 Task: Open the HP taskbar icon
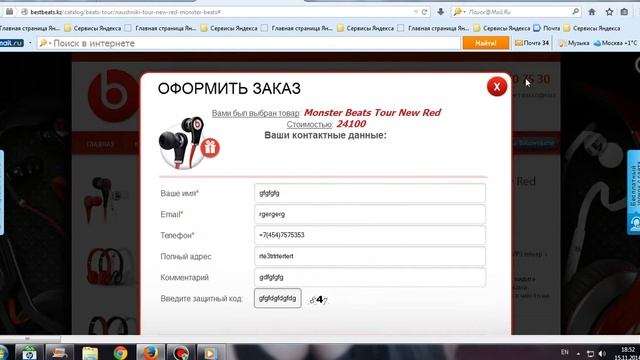29,353
